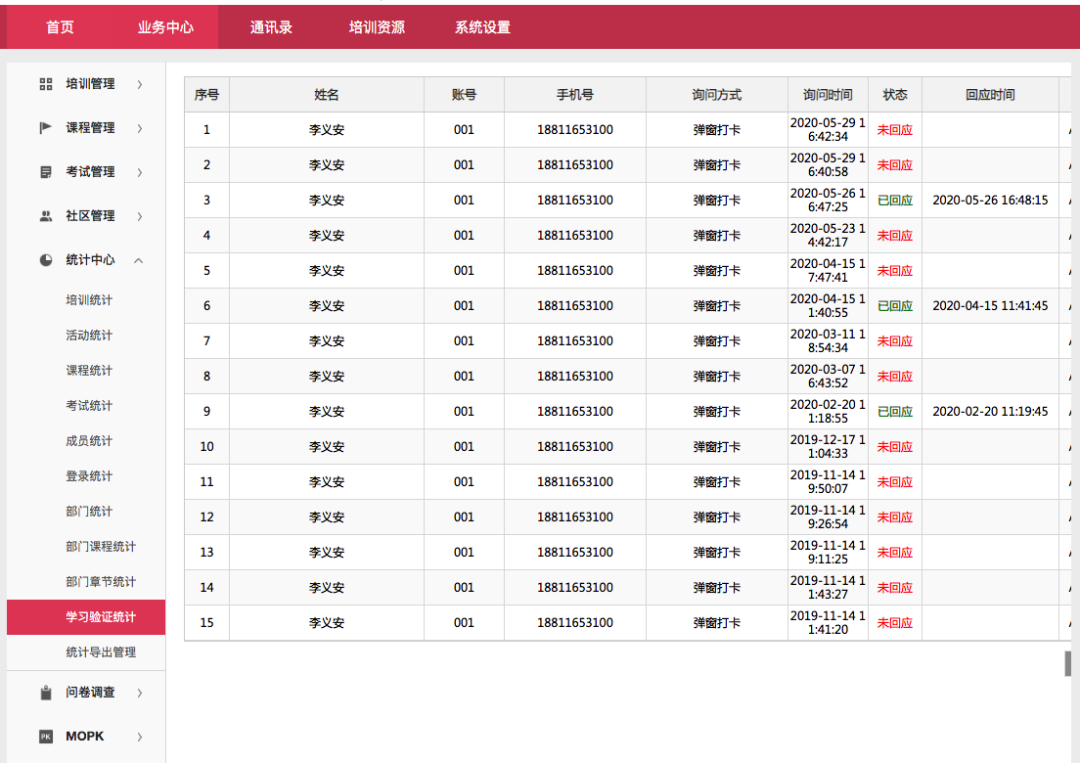
Task: Click the 课程管理 flag icon
Action: click(x=46, y=128)
